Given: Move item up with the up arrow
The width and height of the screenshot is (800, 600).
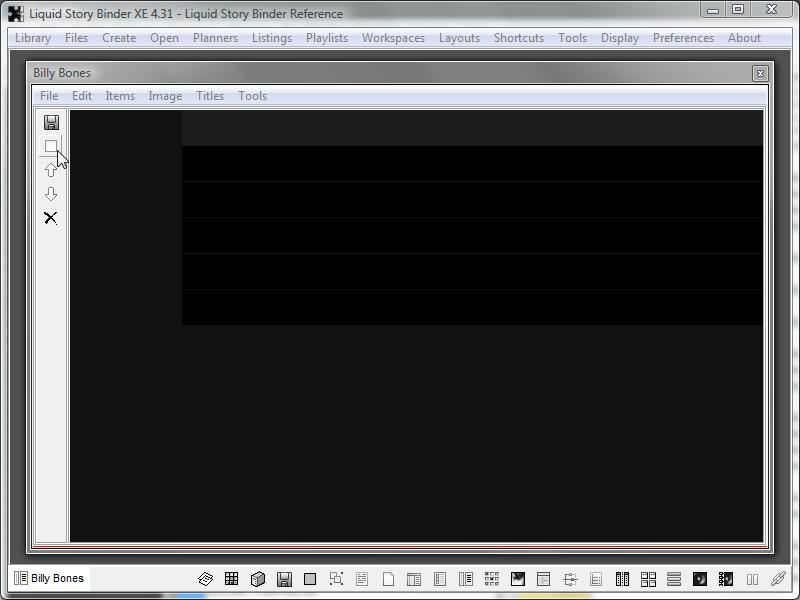Looking at the screenshot, I should [x=51, y=170].
